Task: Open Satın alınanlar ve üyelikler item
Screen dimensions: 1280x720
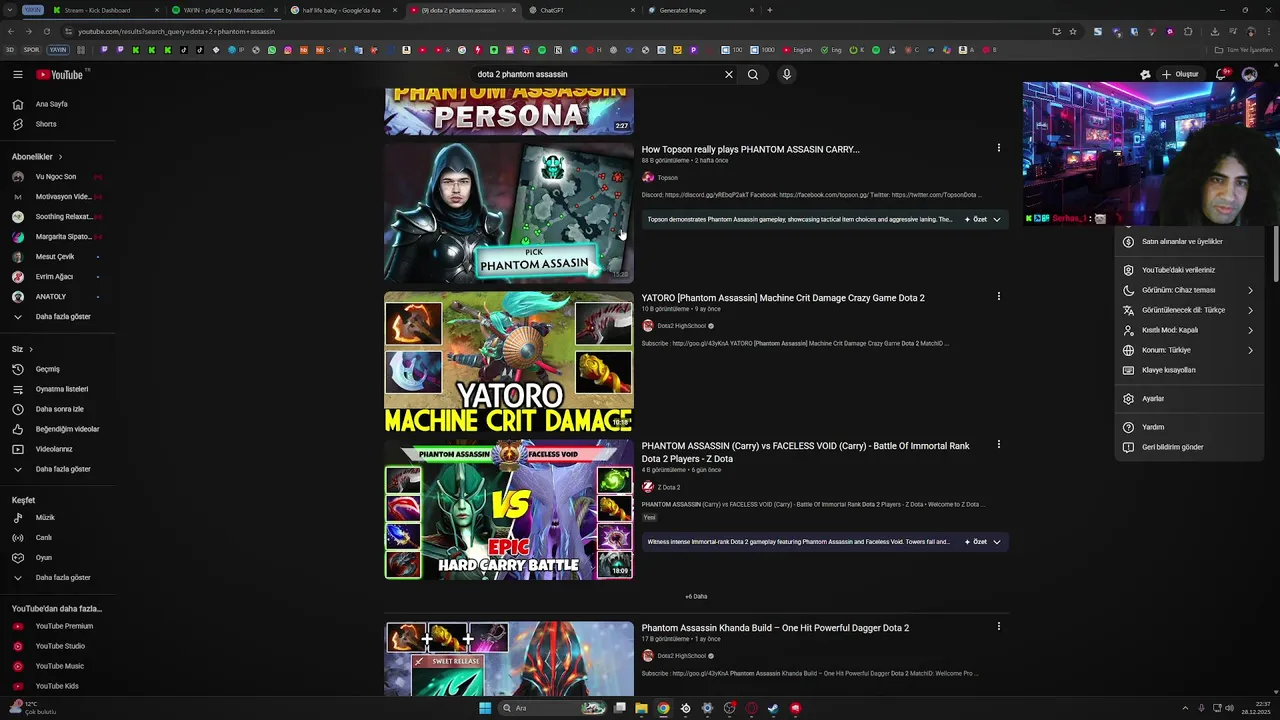Action: 1188,242
